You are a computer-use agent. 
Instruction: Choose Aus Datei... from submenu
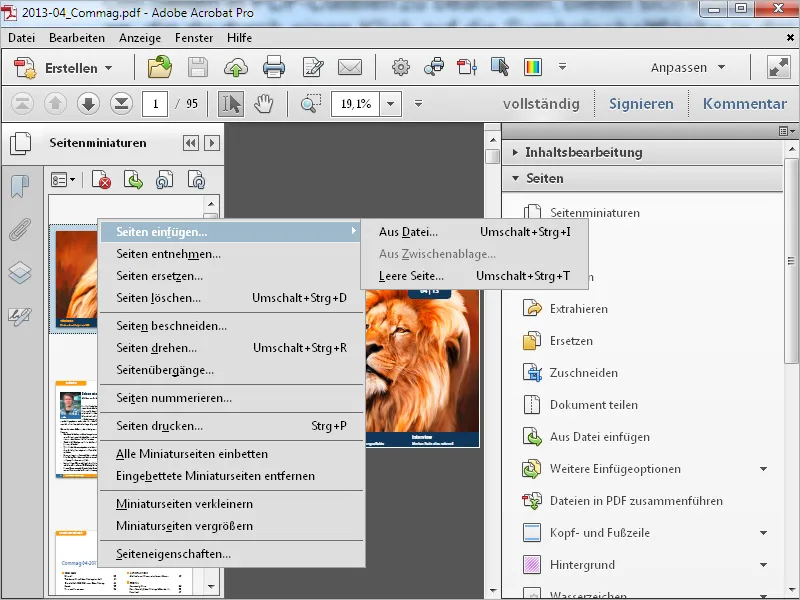click(x=474, y=232)
